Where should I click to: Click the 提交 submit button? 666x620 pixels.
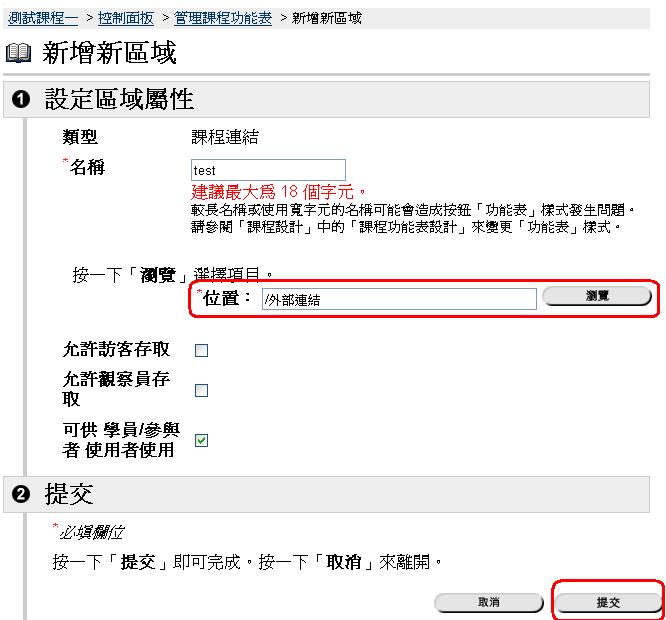[x=608, y=603]
